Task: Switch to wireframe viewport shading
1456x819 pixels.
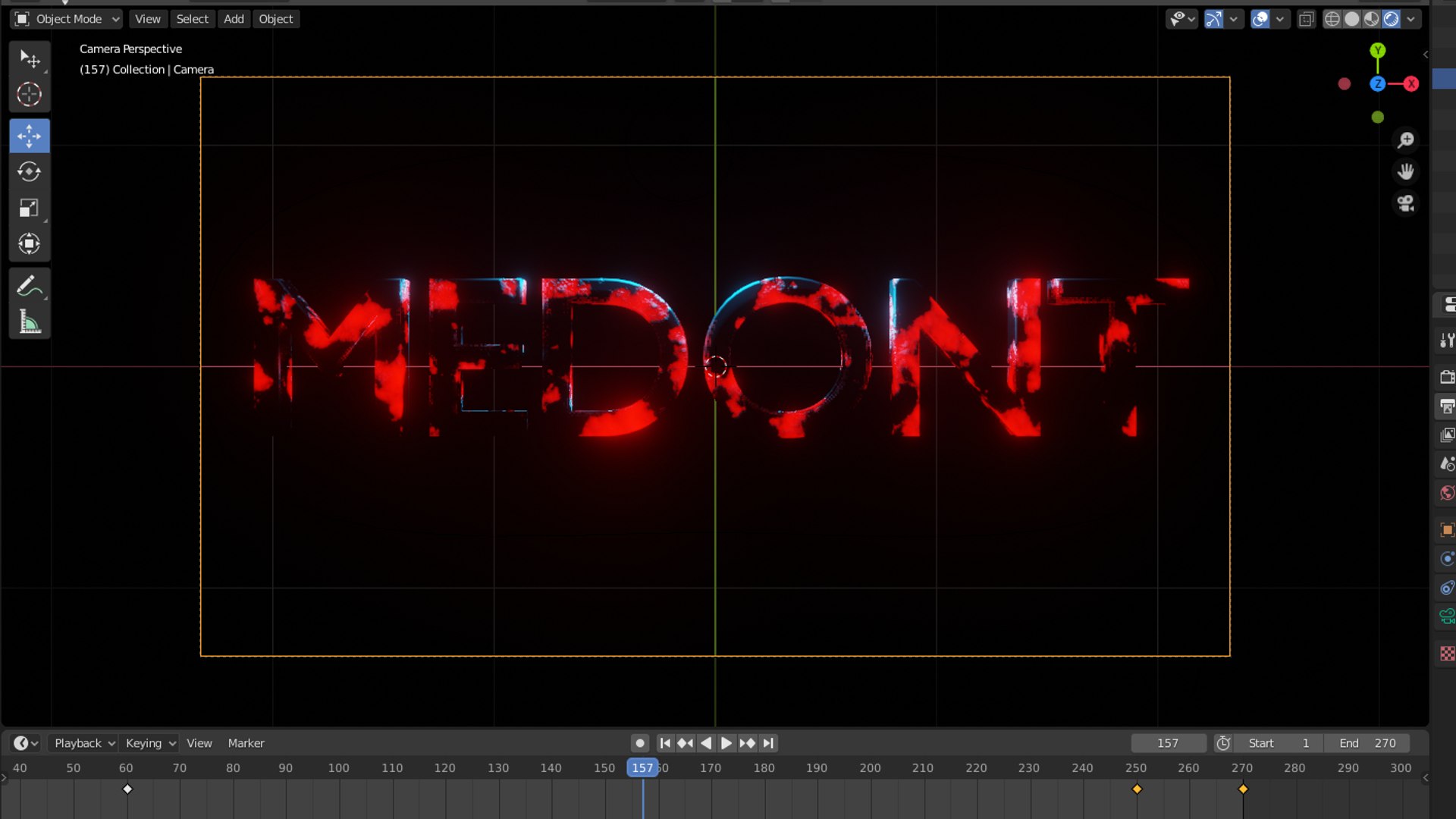Action: tap(1332, 19)
